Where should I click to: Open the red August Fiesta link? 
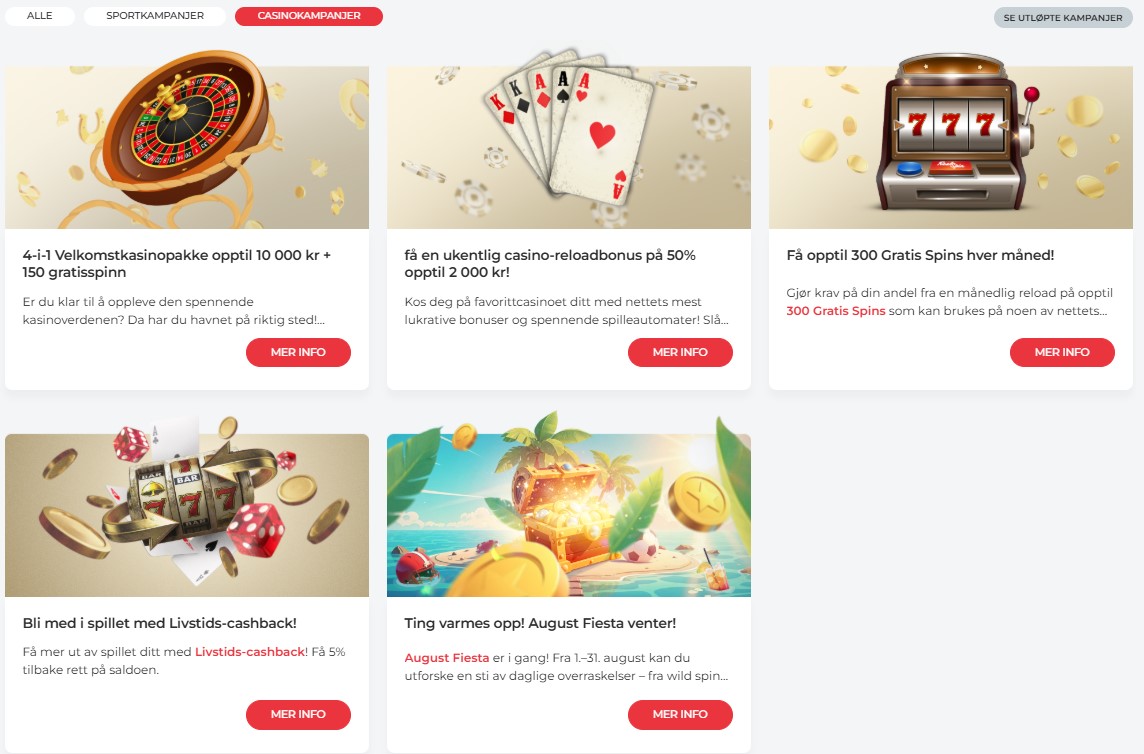coord(447,658)
